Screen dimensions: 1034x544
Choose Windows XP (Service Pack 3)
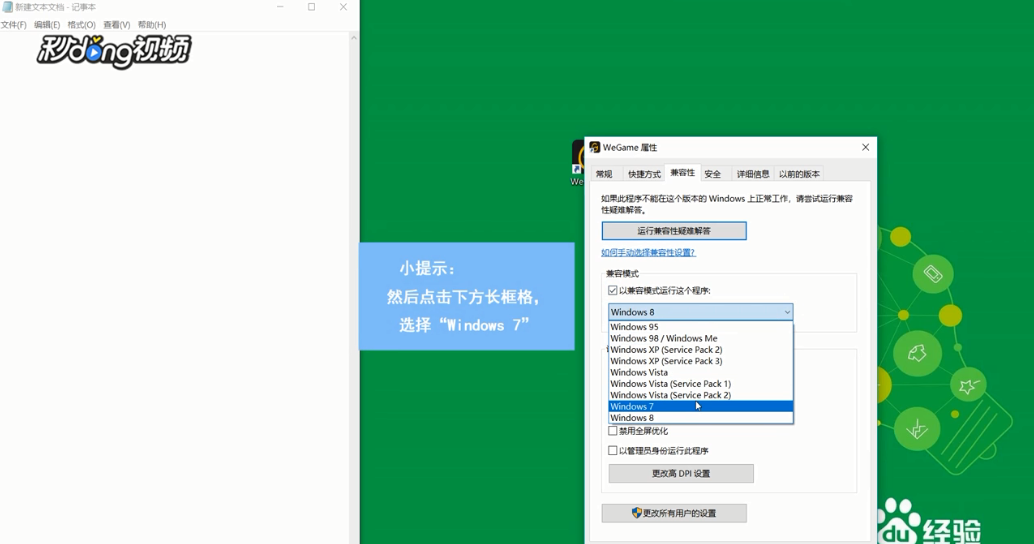coord(700,361)
